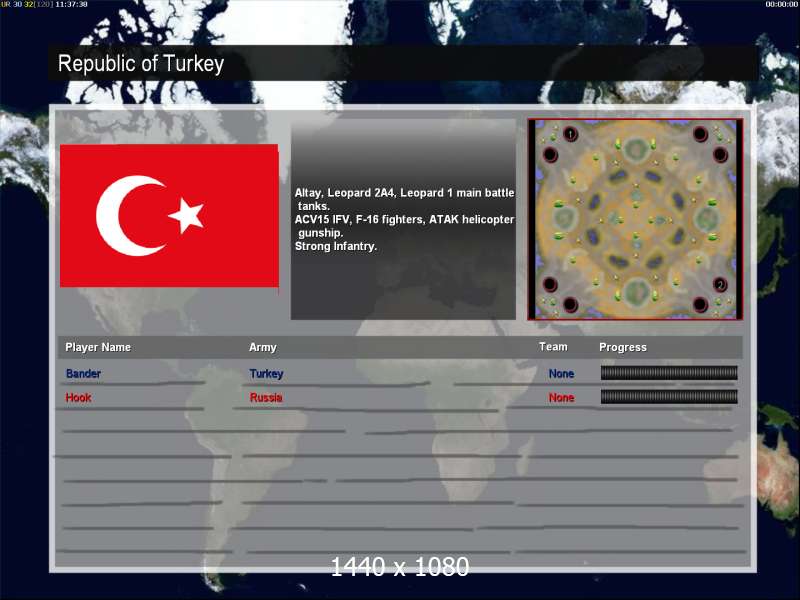Click Hook's loading progress bar
This screenshot has height=600, width=800.
[669, 397]
